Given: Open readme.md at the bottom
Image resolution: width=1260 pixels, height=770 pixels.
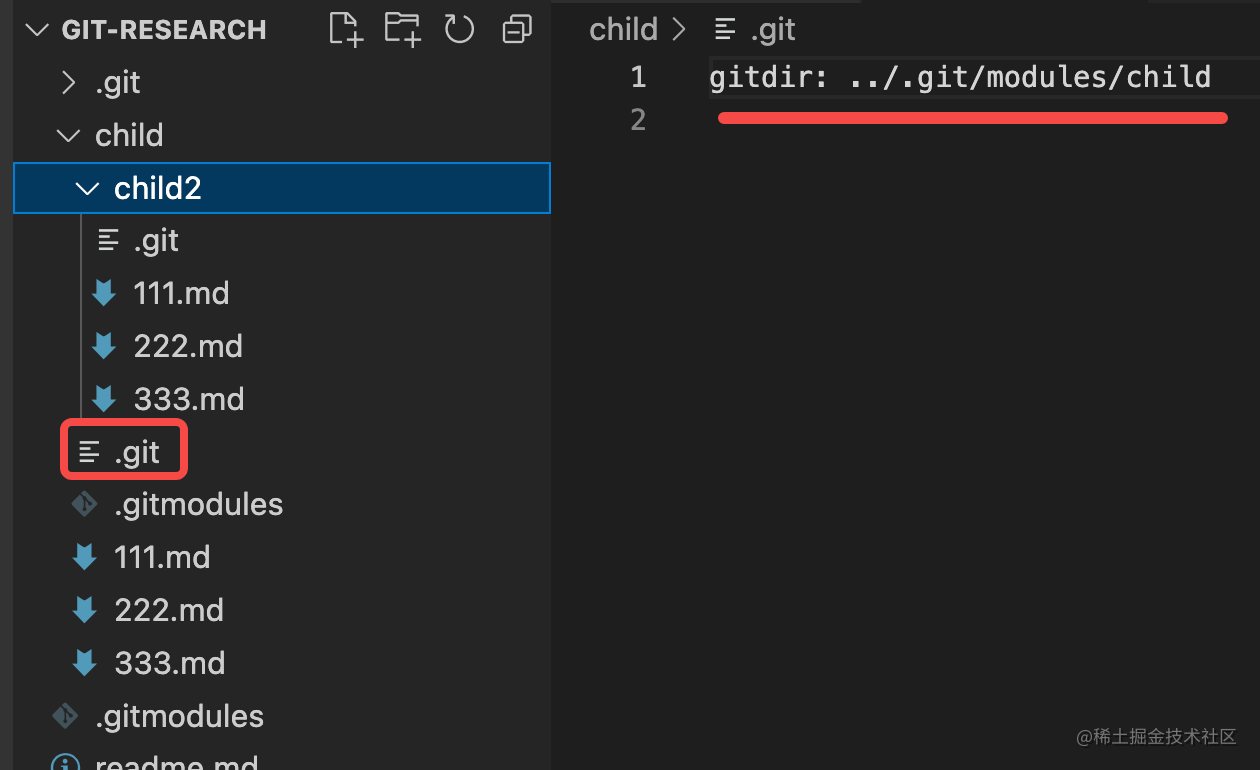Looking at the screenshot, I should tap(178, 762).
